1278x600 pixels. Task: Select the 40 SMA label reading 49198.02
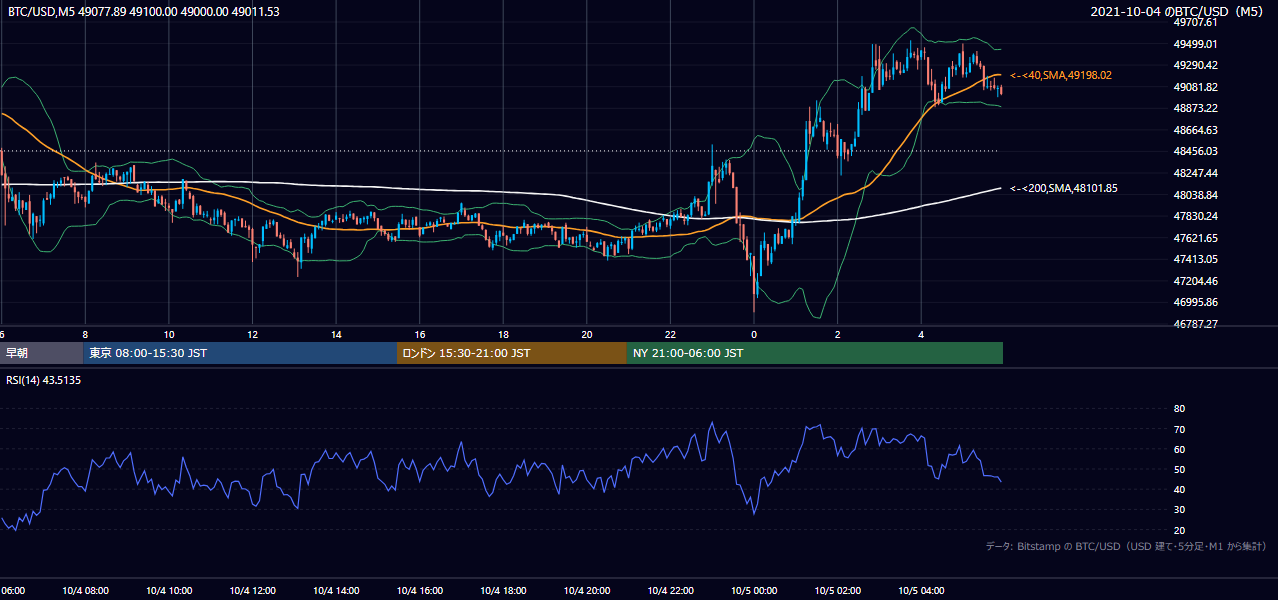coord(1061,75)
